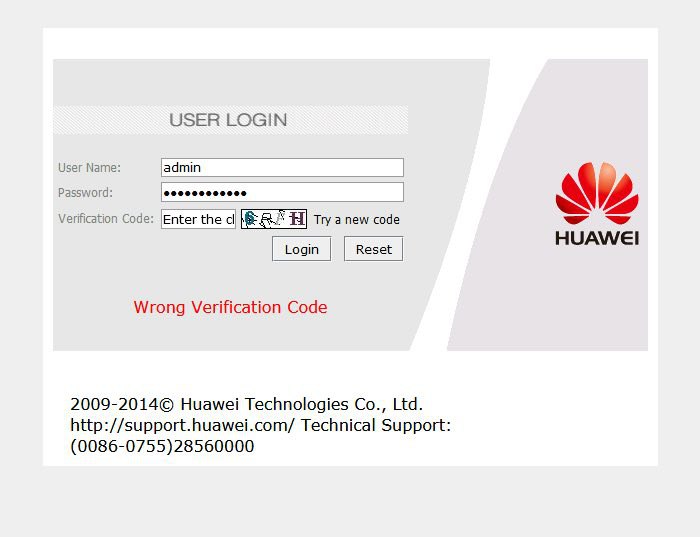700x537 pixels.
Task: Select the 'admin' text in the User Name box
Action: [182, 167]
